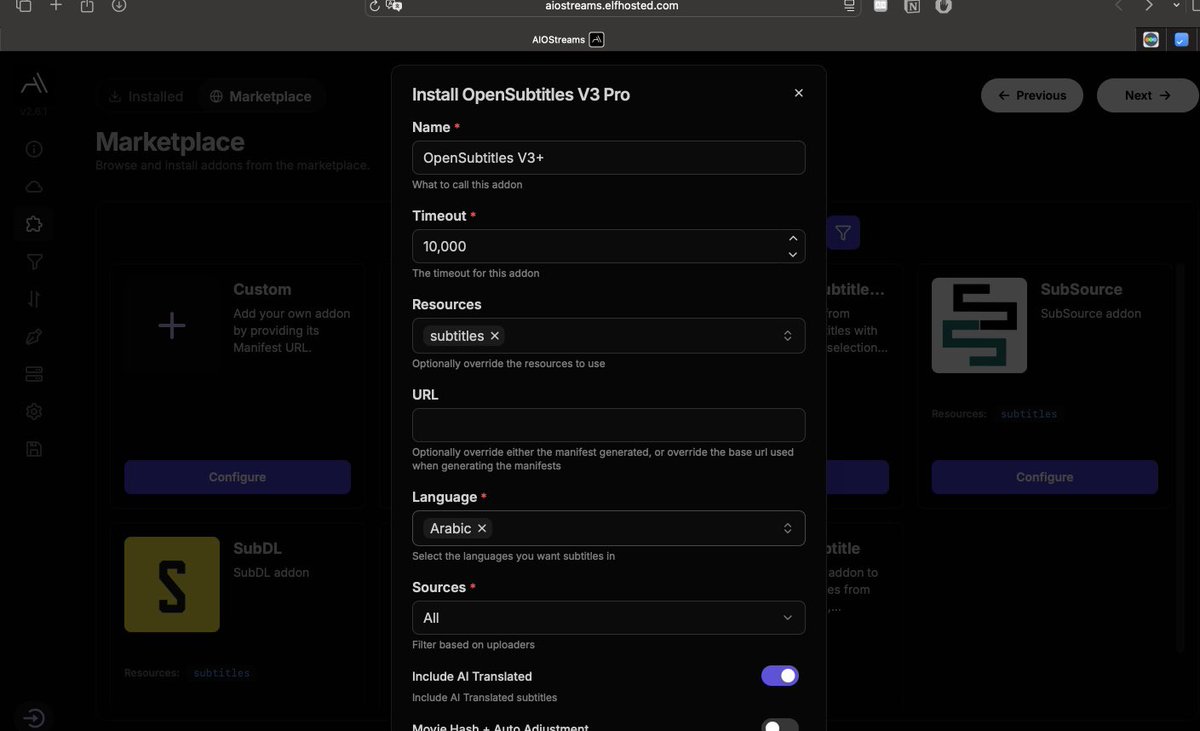Reload the page with the browser refresh icon
This screenshot has width=1200, height=731.
374,6
